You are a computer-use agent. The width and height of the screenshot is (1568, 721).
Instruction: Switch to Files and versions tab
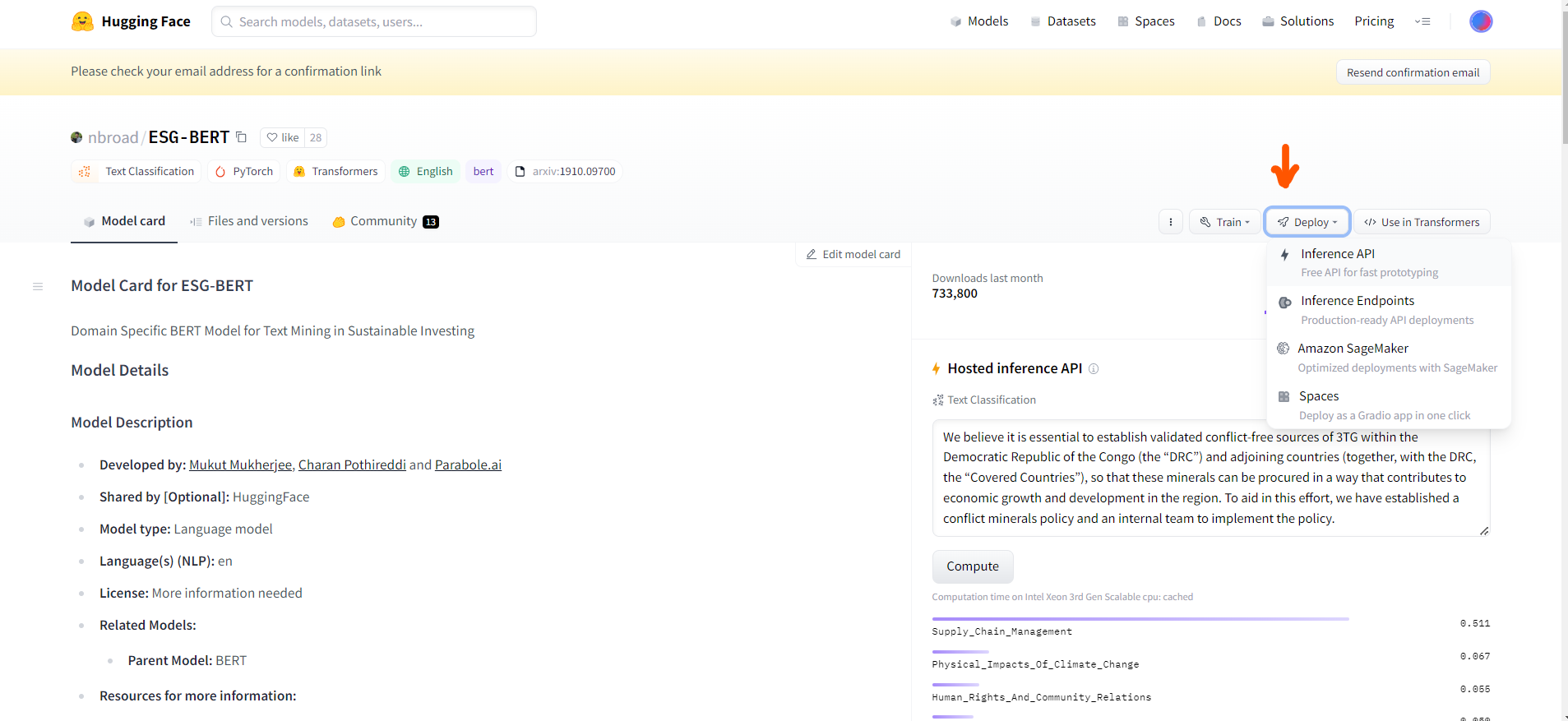point(249,221)
